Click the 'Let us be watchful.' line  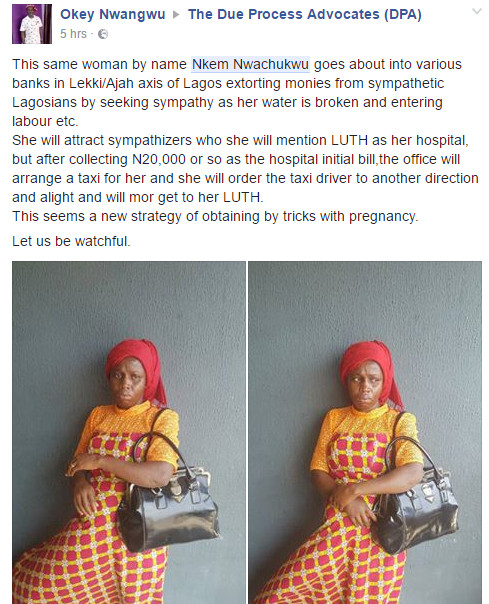(x=71, y=241)
